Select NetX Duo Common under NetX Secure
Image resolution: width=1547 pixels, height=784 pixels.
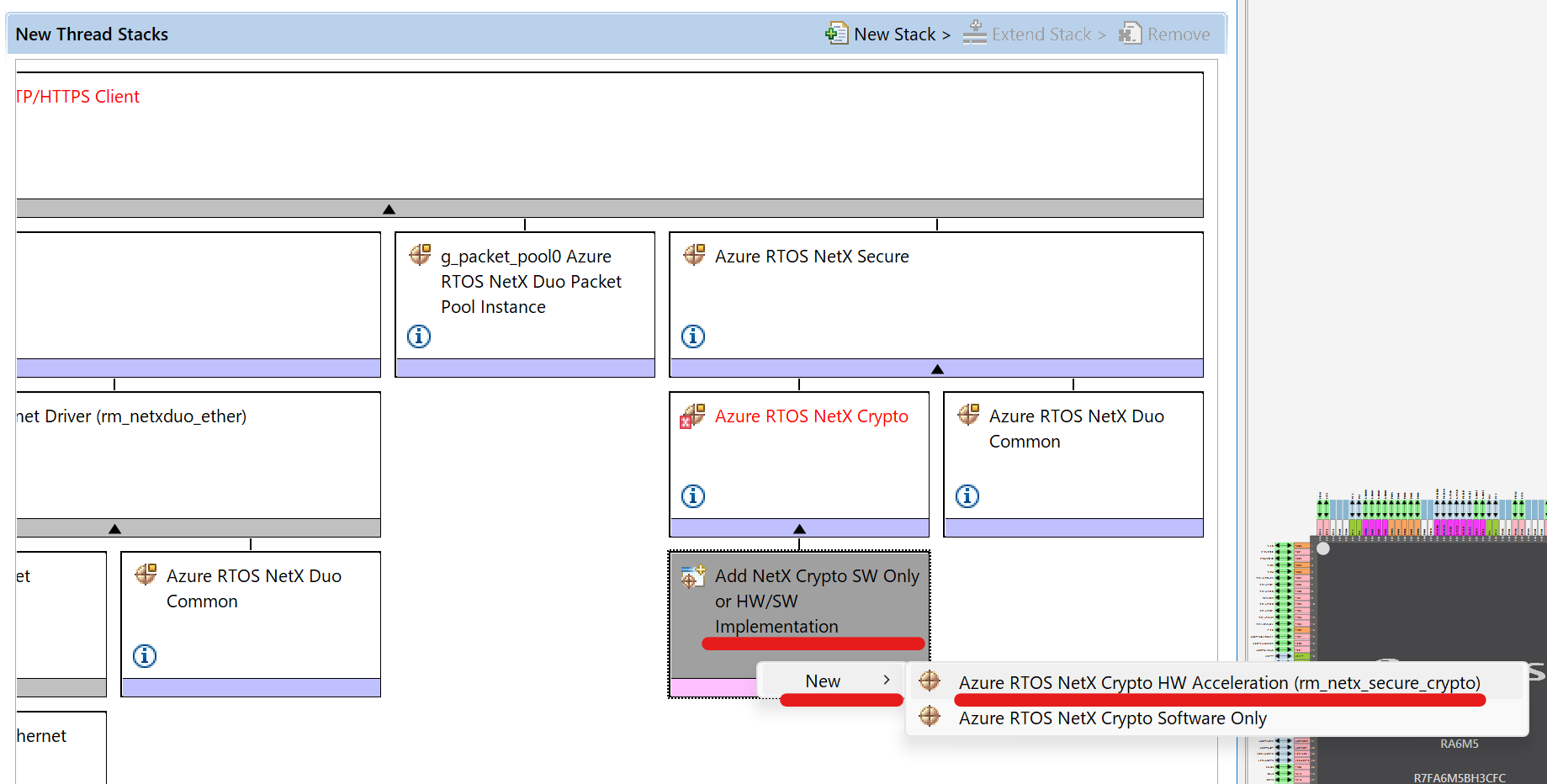click(x=1073, y=464)
